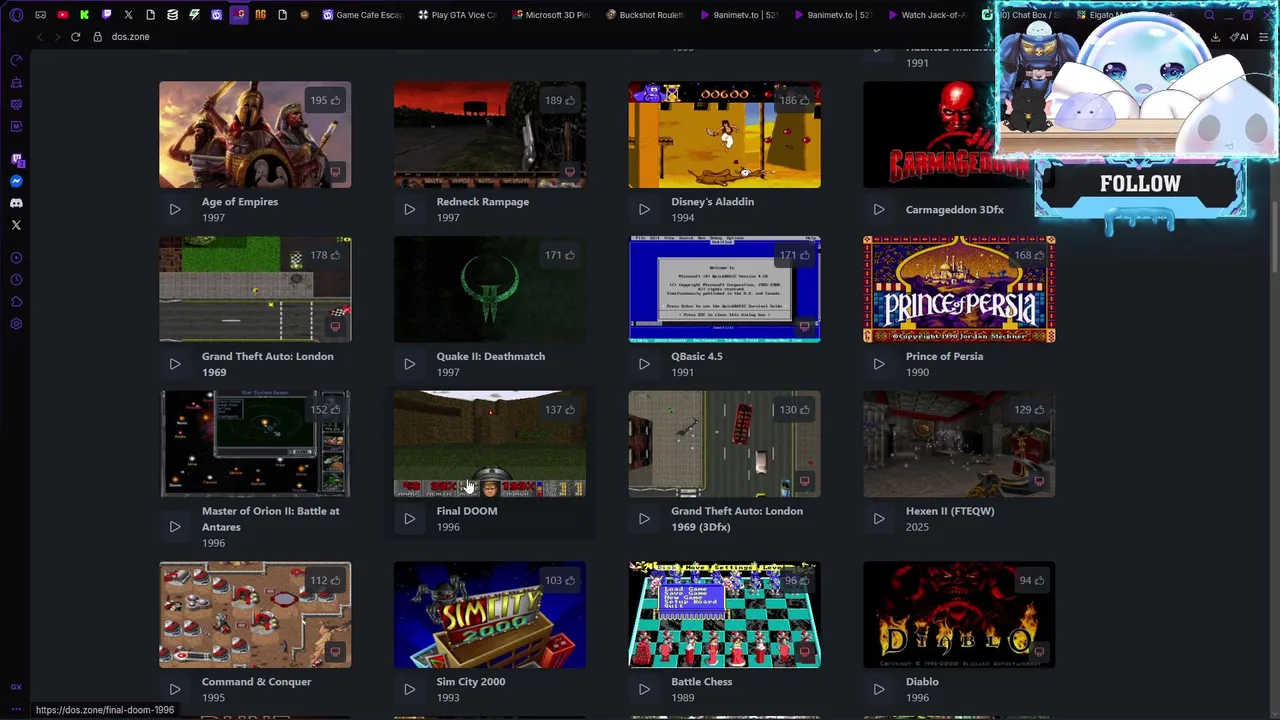Play Grand Theft Auto: London 1969
The image size is (1280, 720).
(175, 364)
